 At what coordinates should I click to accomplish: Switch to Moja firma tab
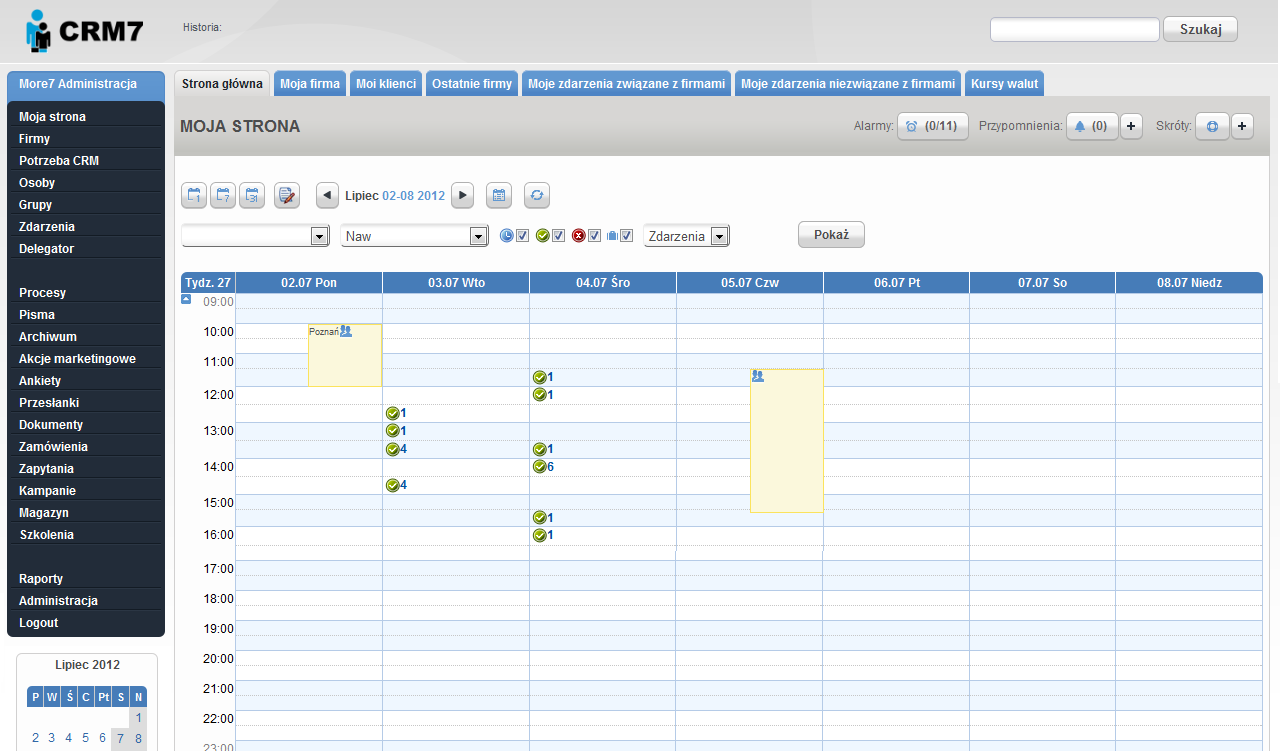(x=310, y=84)
